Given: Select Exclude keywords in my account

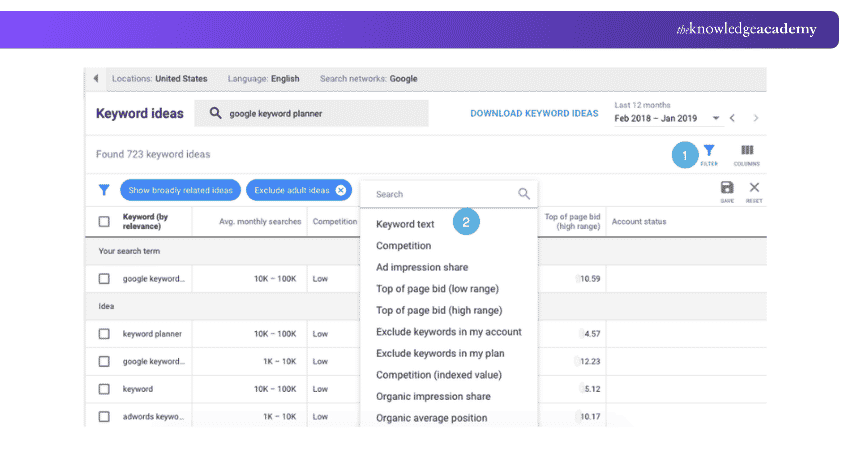Looking at the screenshot, I should coord(448,332).
